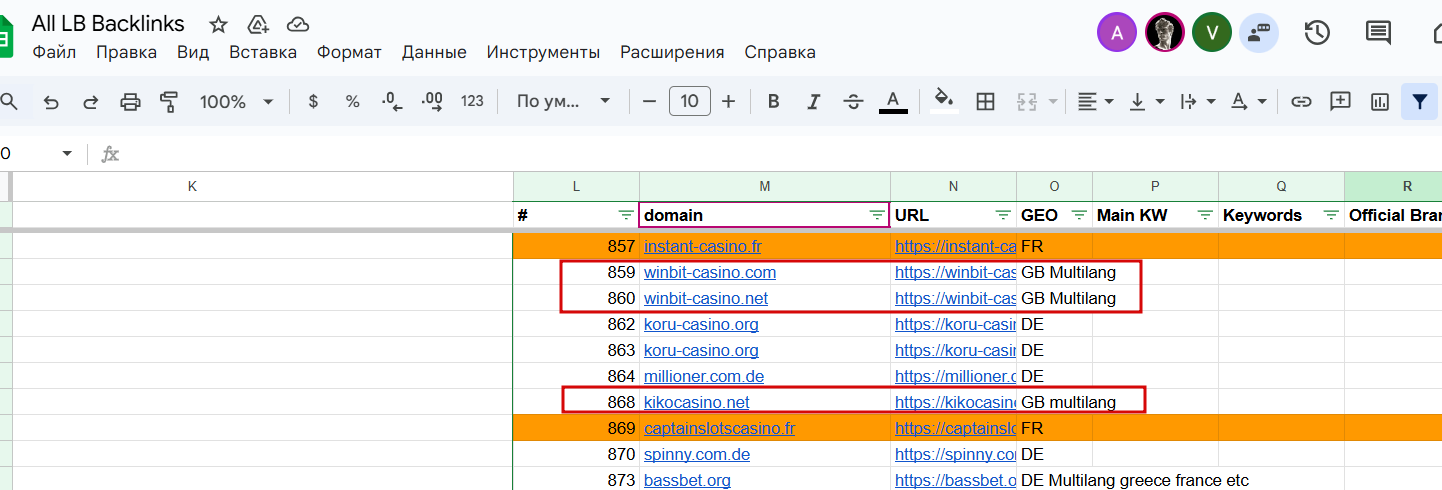Open the text rotation dropdown
This screenshot has width=1442, height=490.
(x=1248, y=101)
